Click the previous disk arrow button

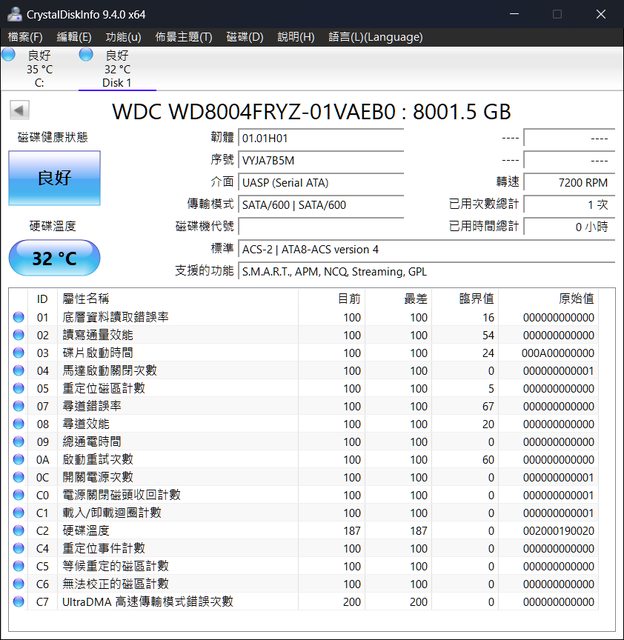(19, 110)
